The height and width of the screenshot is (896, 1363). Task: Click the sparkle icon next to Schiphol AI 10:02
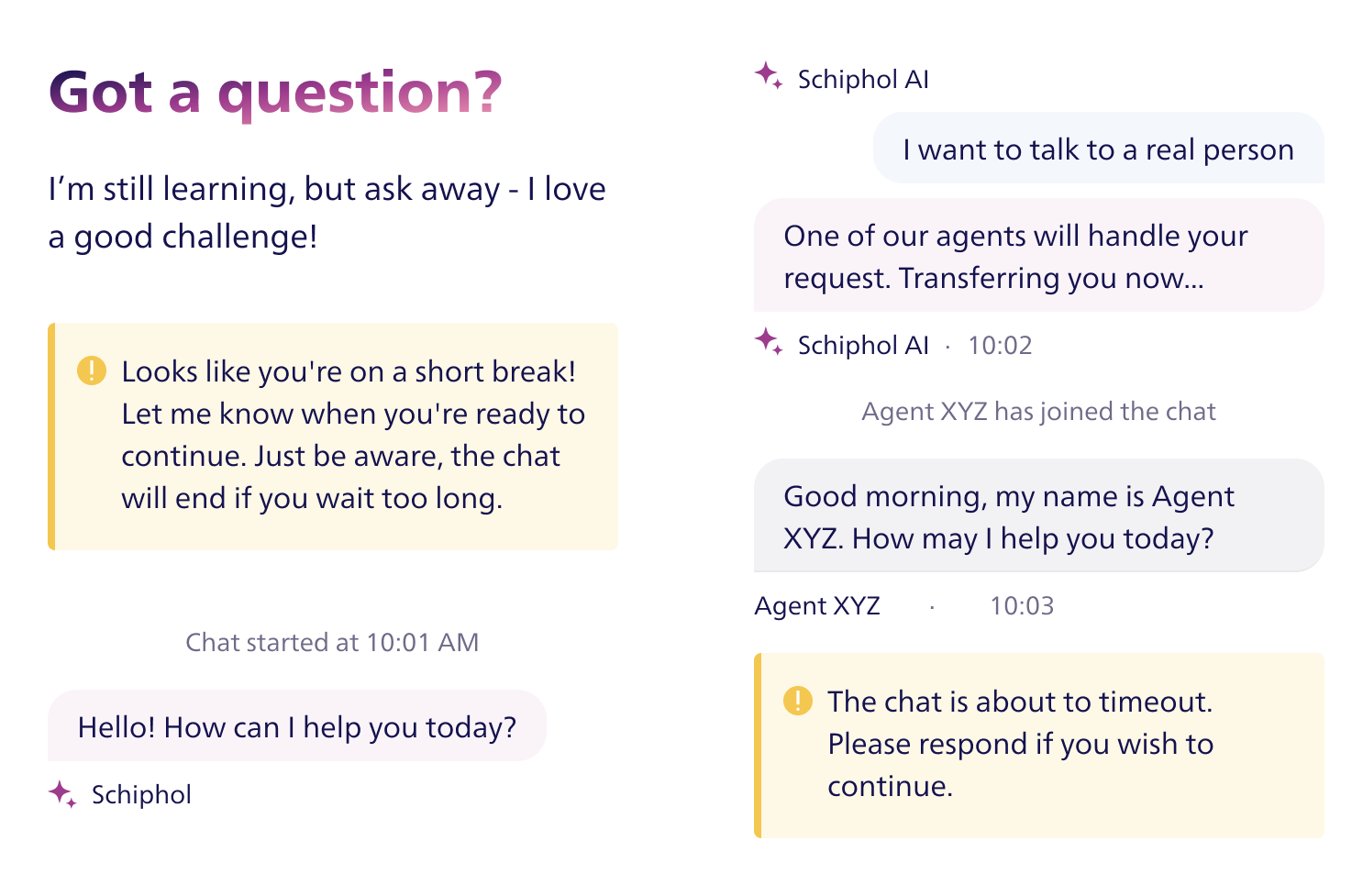click(769, 342)
